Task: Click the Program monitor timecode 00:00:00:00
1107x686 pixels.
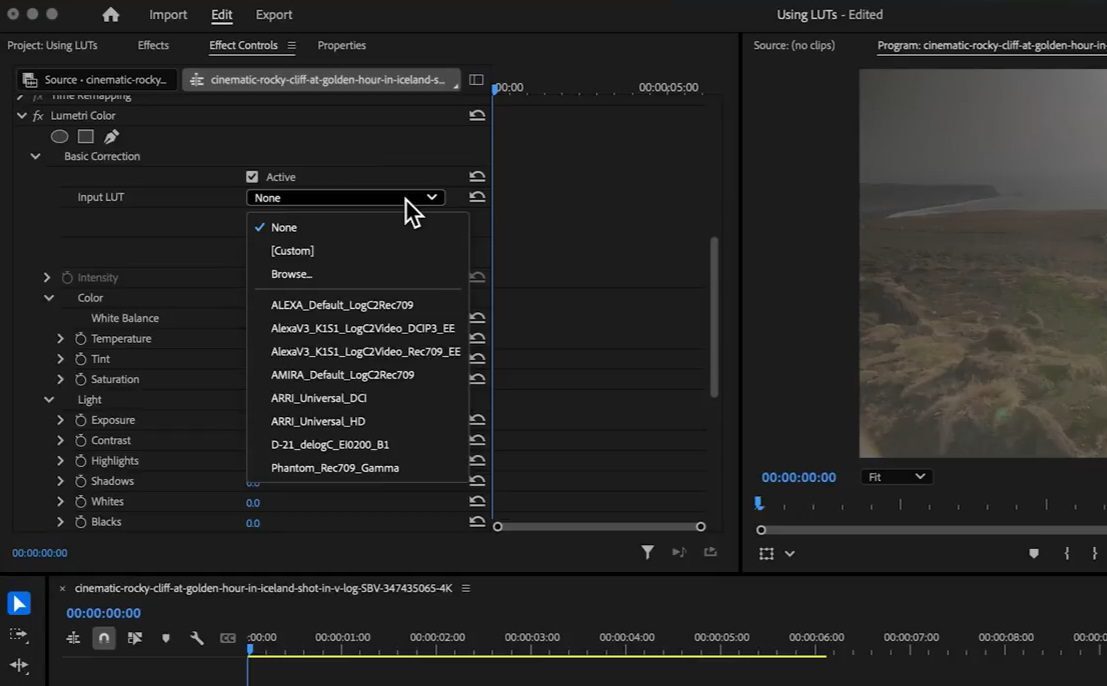Action: 798,478
